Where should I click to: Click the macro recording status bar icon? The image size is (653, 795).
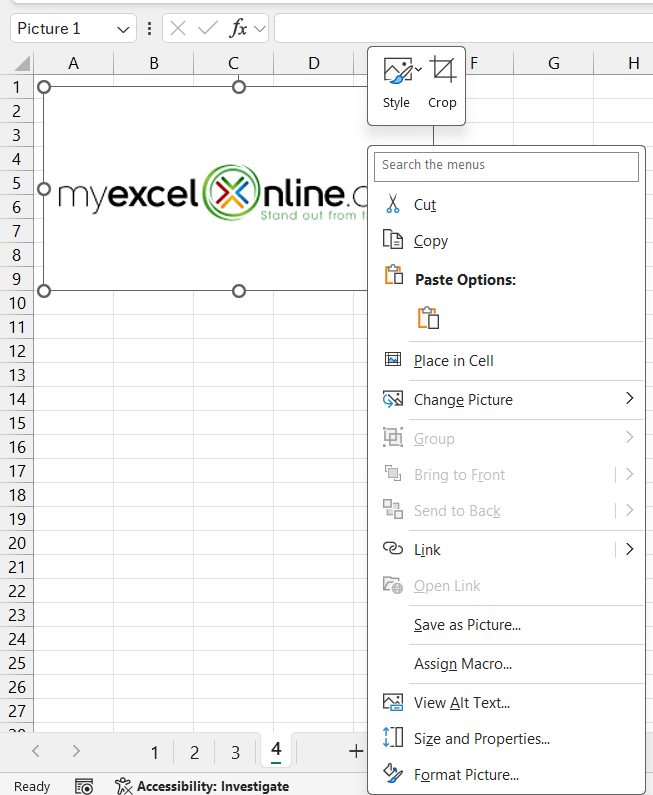click(x=84, y=786)
